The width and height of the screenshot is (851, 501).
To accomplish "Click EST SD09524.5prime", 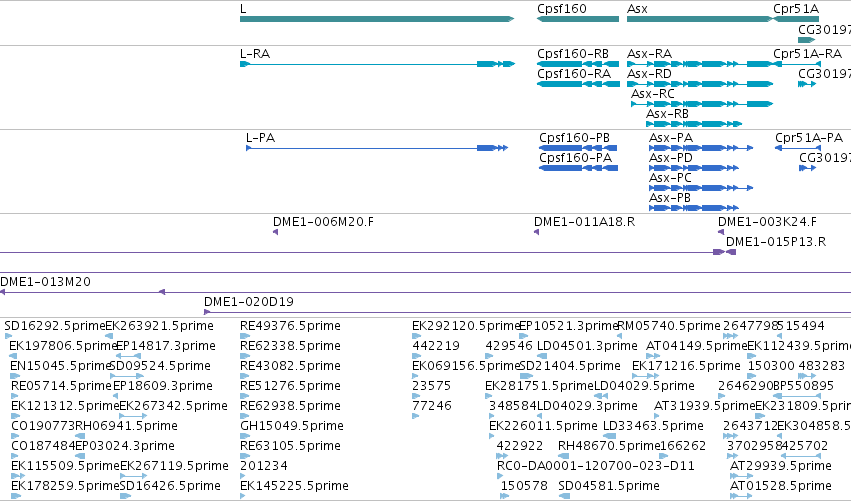I will coord(160,366).
